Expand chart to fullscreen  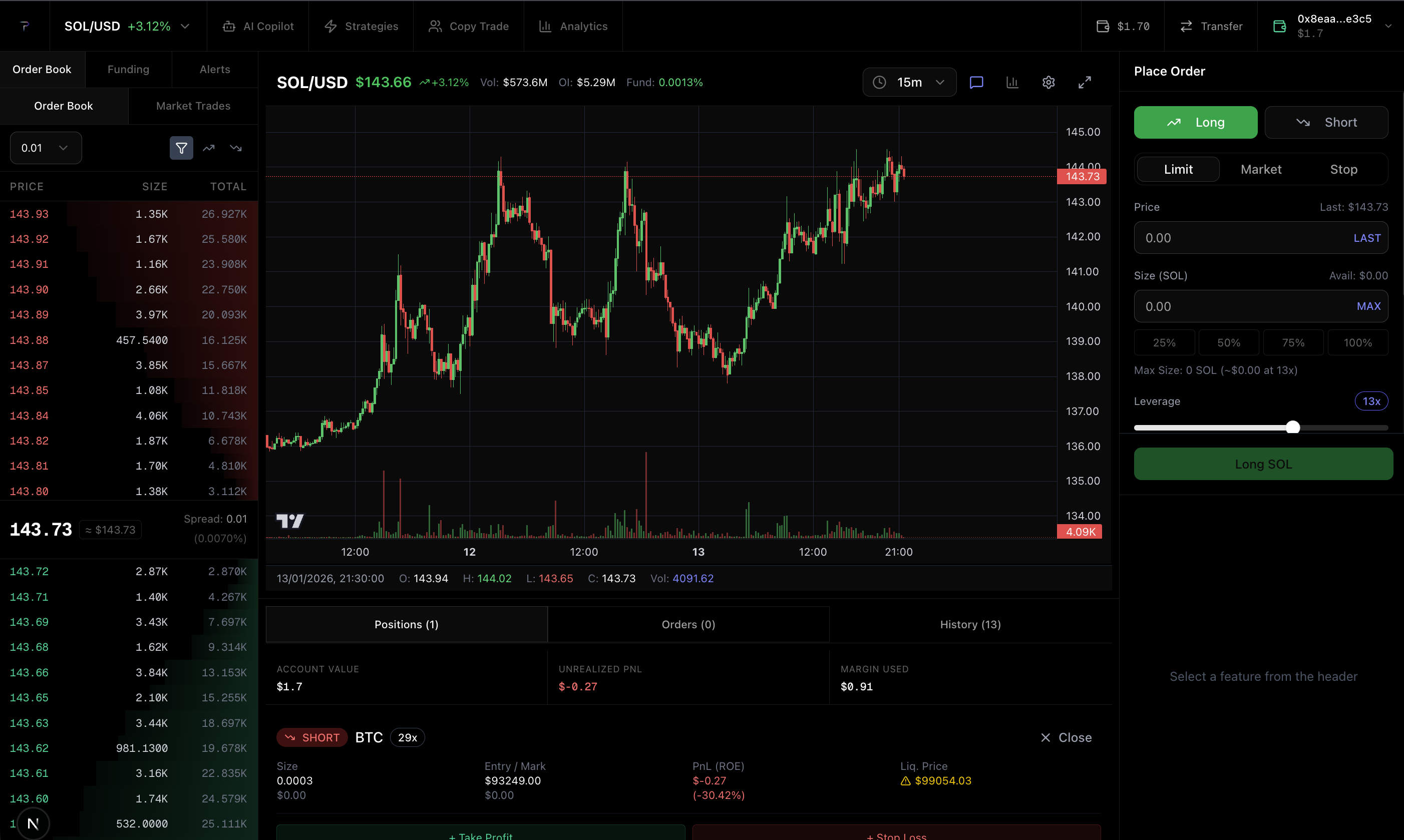point(1084,83)
